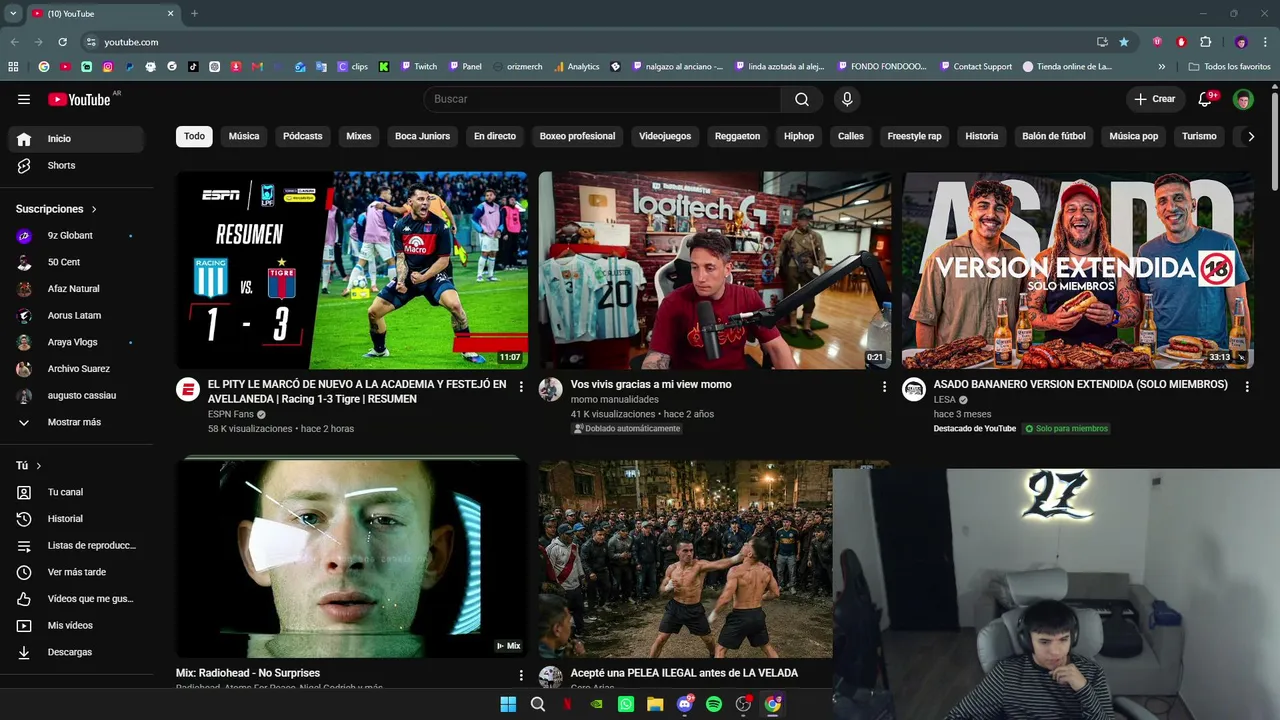Viewport: 1280px width, 720px height.
Task: Click the Buscar search field
Action: click(x=602, y=99)
